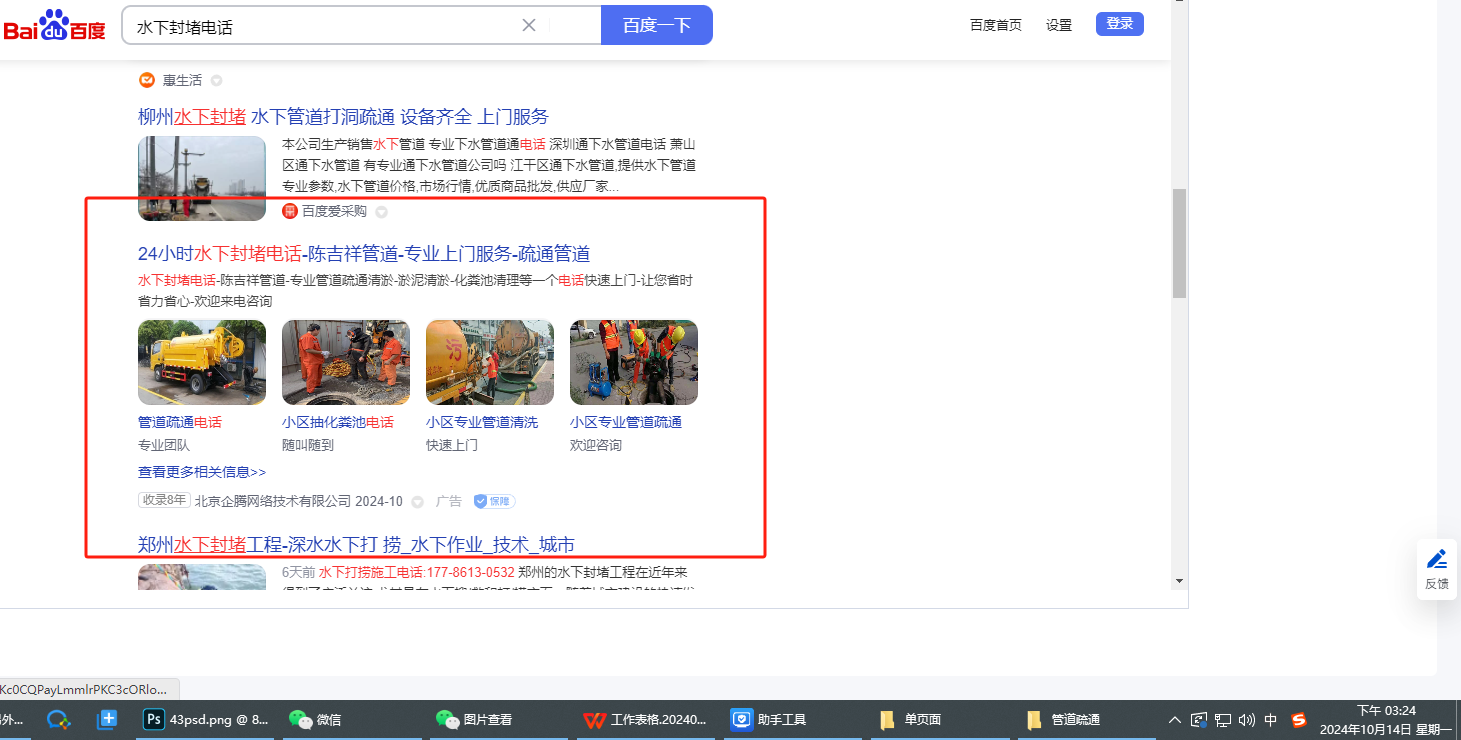Click the scrollbar down arrow
The height and width of the screenshot is (740, 1461).
pos(1180,581)
